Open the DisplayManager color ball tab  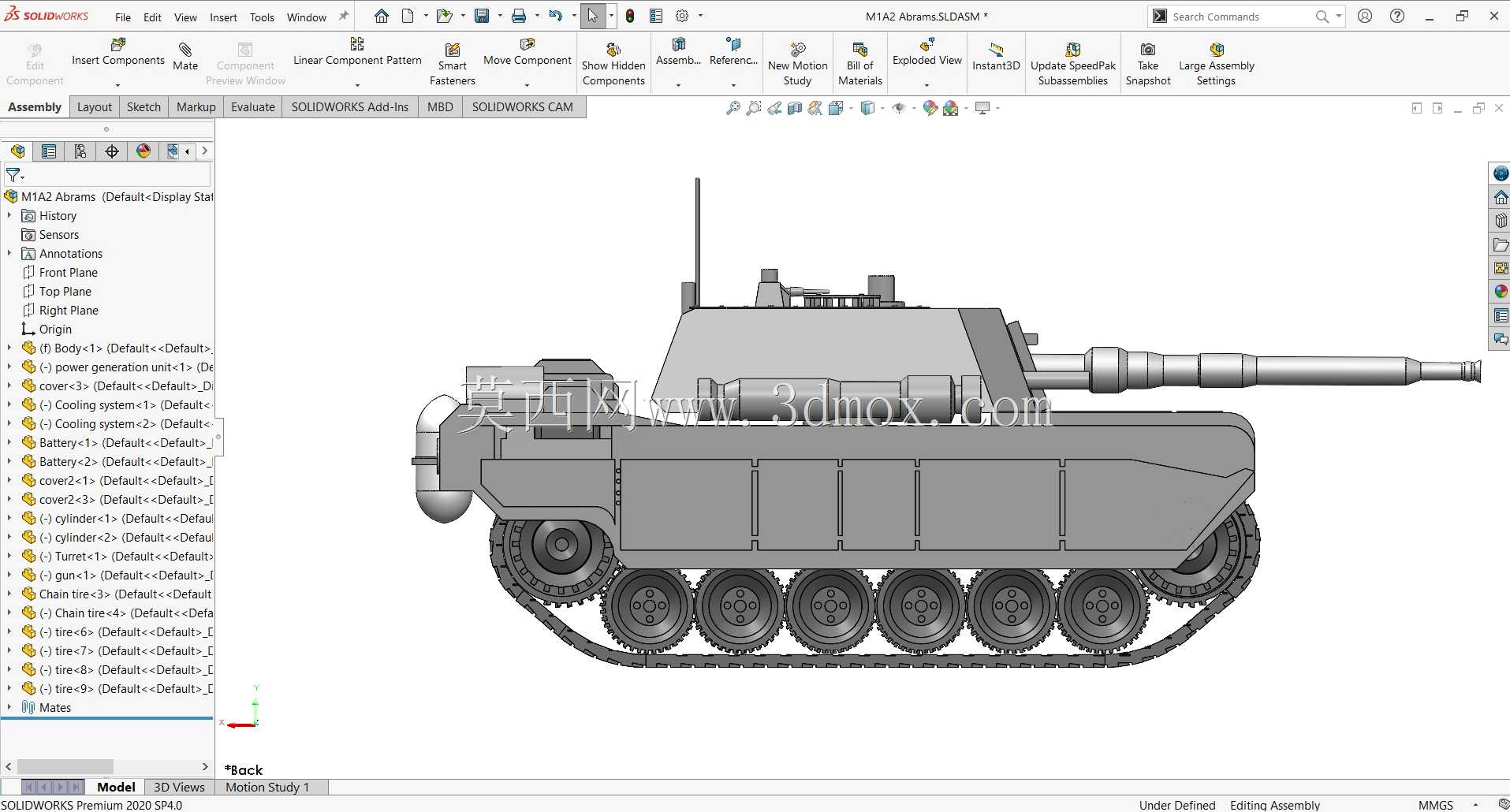[144, 151]
